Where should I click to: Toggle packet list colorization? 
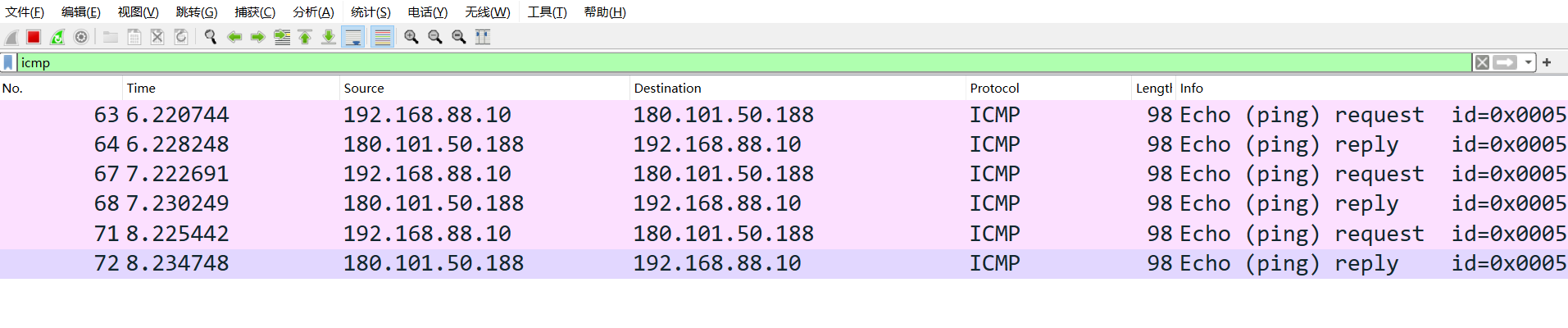382,37
